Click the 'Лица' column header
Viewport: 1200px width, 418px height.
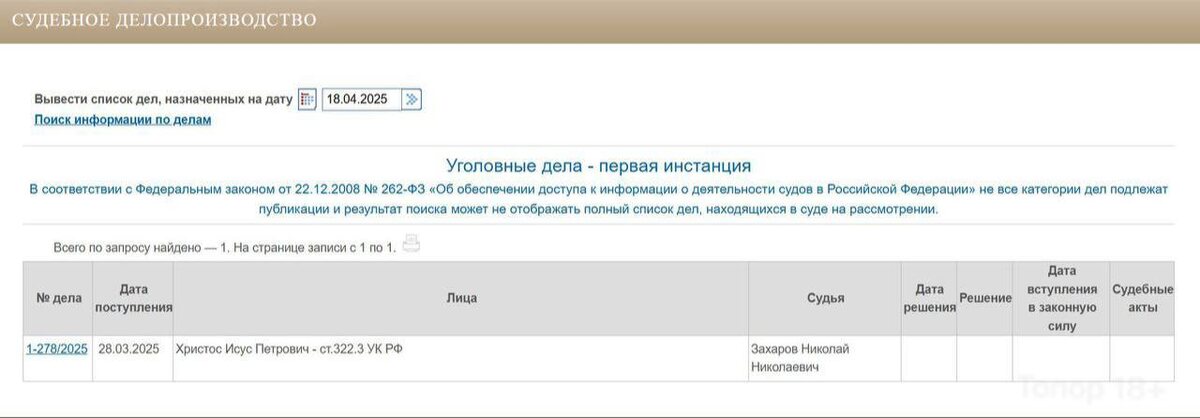click(x=461, y=298)
